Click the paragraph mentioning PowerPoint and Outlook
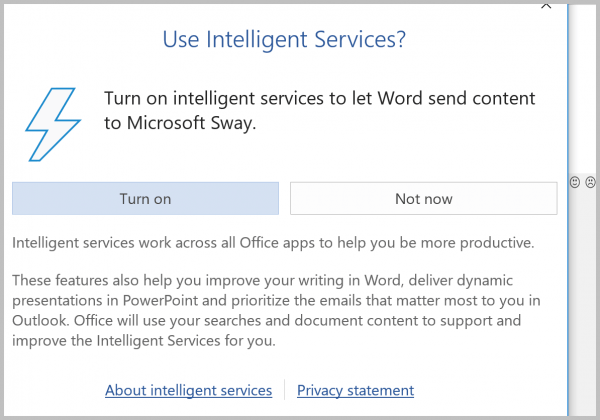 point(276,310)
